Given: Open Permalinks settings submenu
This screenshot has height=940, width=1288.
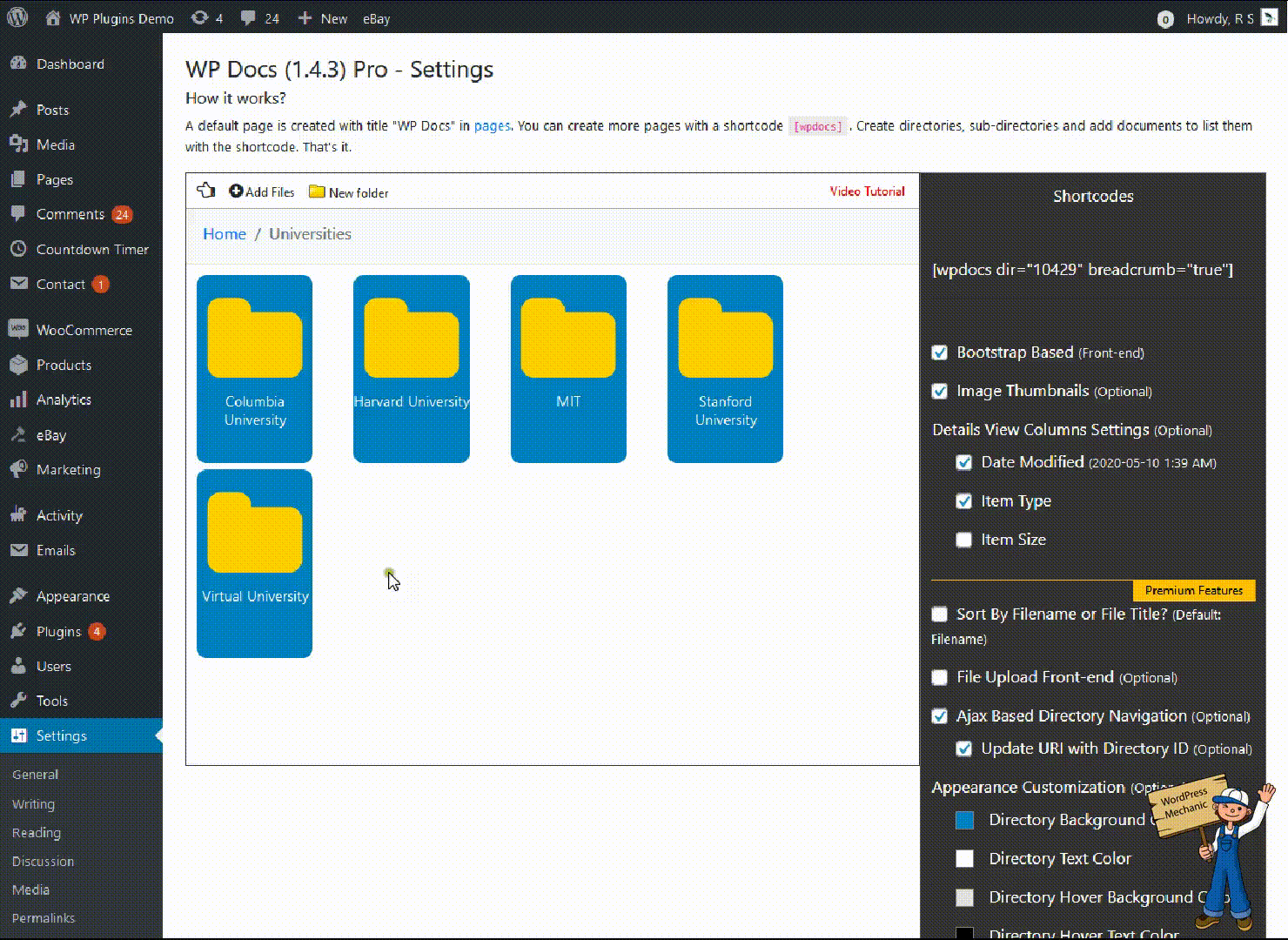Looking at the screenshot, I should pos(44,918).
